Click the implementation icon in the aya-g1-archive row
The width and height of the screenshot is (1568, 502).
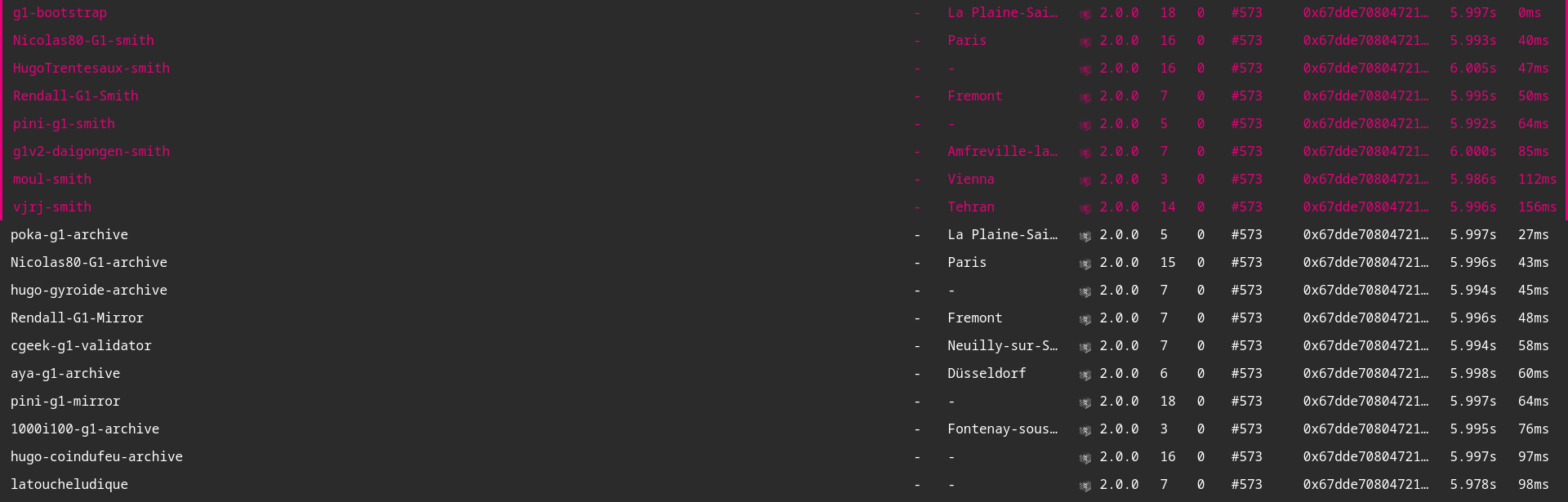[1085, 375]
